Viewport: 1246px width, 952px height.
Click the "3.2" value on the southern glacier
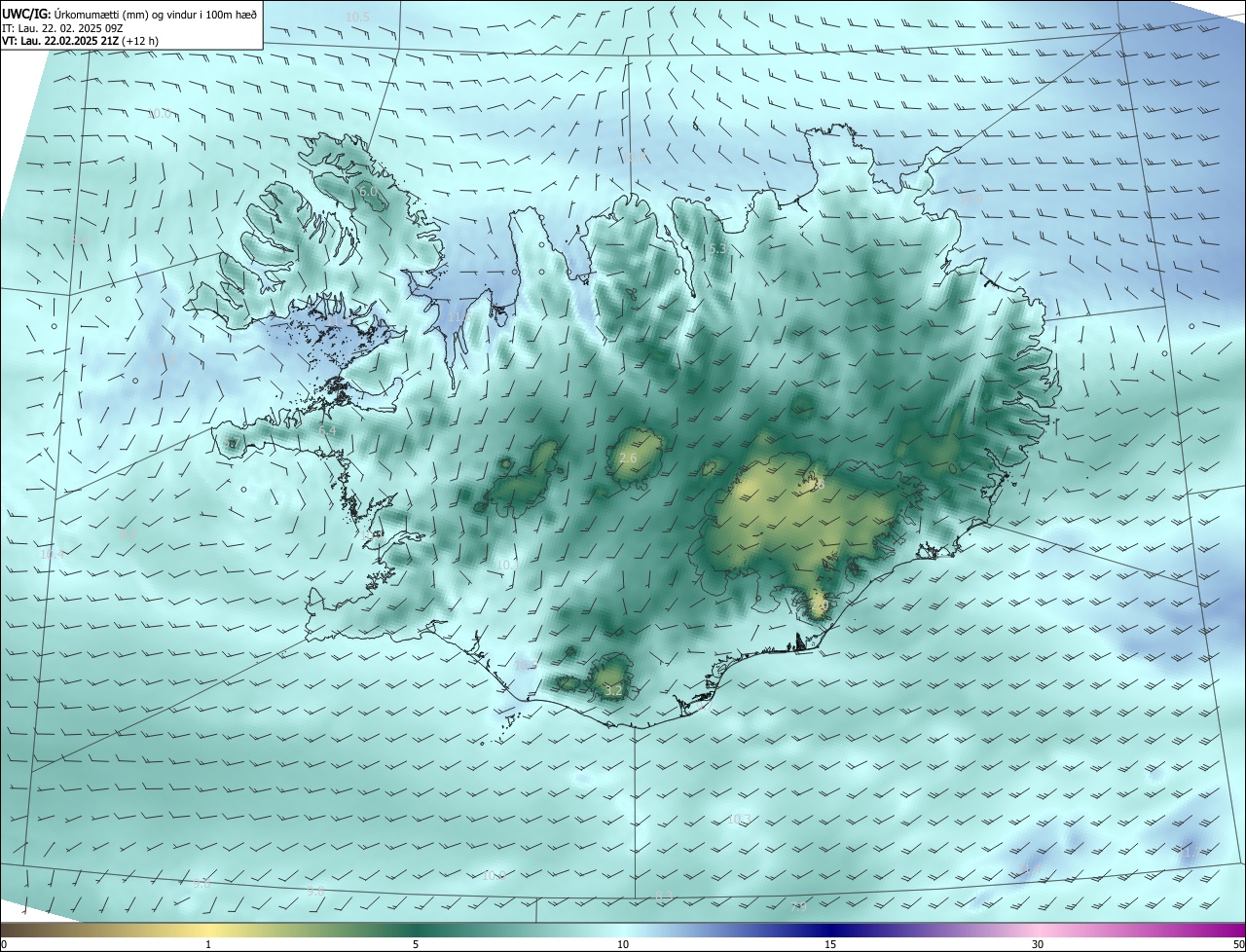tap(613, 690)
